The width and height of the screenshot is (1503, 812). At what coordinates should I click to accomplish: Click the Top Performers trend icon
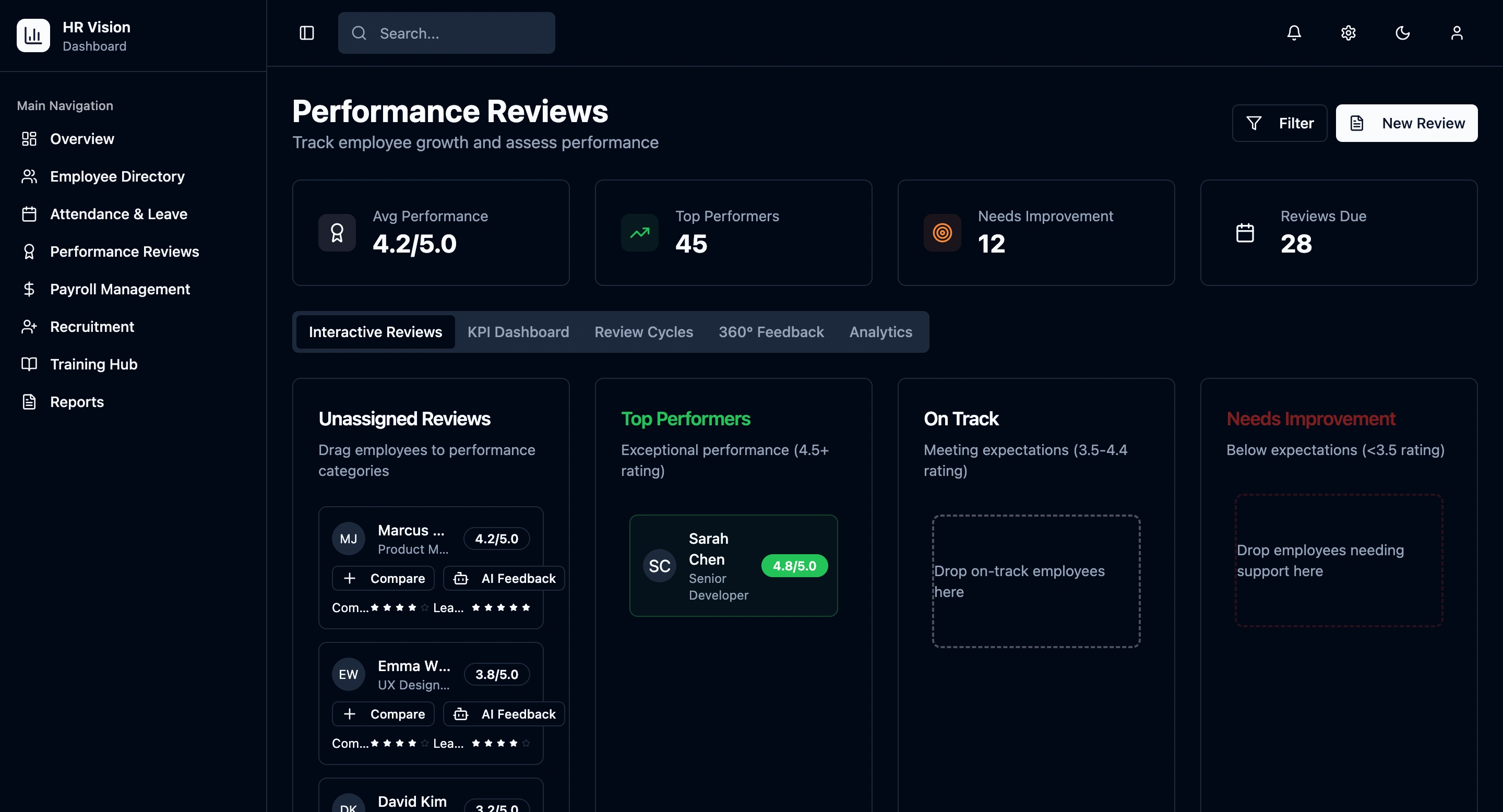coord(639,233)
